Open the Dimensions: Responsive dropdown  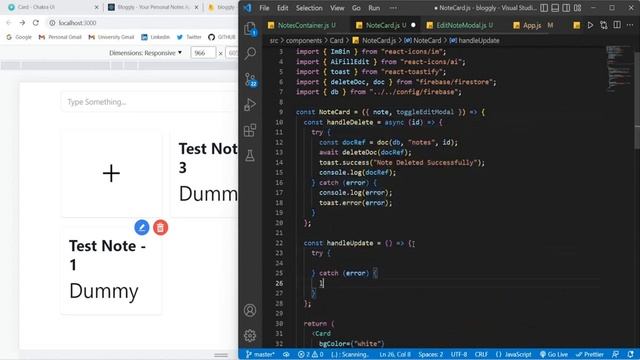coord(146,53)
